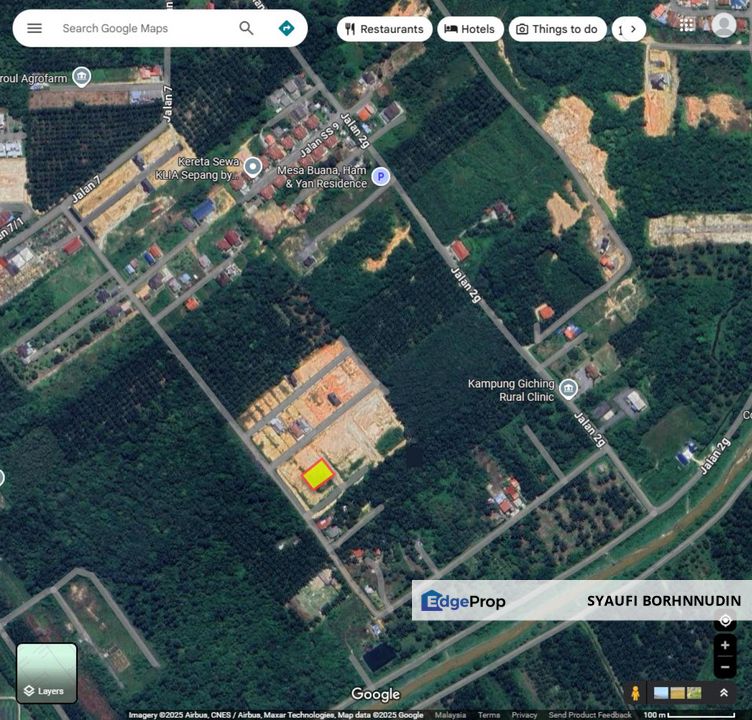
Task: Select the Street View pegman
Action: pyautogui.click(x=635, y=692)
